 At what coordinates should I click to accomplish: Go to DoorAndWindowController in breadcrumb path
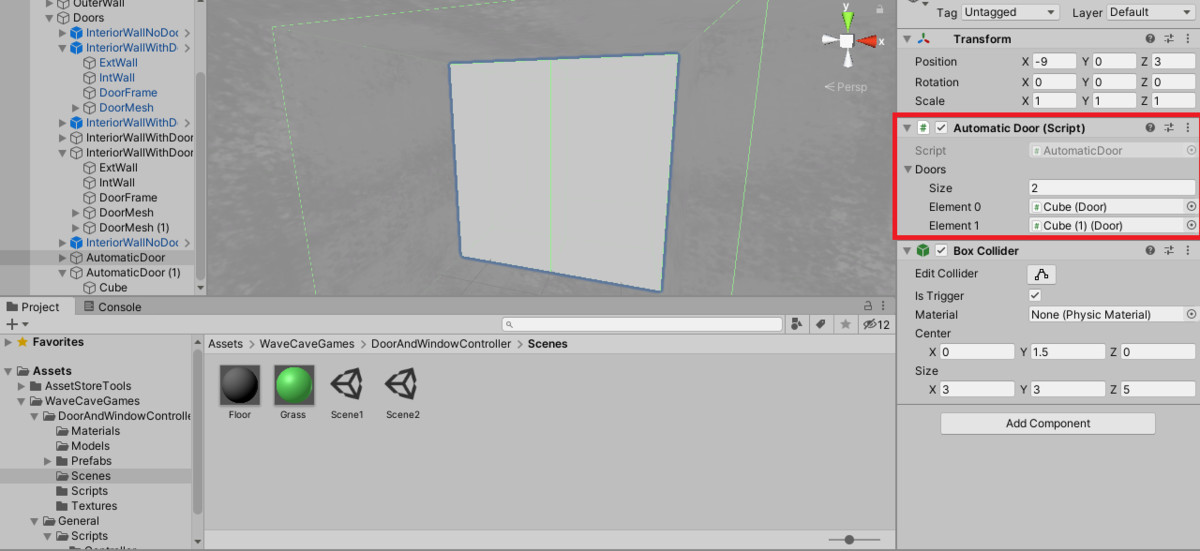pyautogui.click(x=441, y=344)
